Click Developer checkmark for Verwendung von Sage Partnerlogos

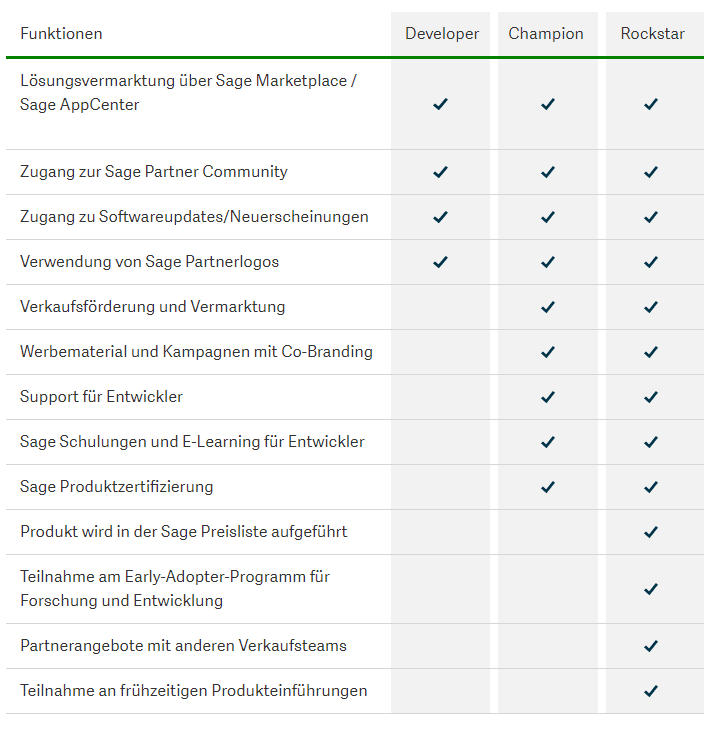440,262
